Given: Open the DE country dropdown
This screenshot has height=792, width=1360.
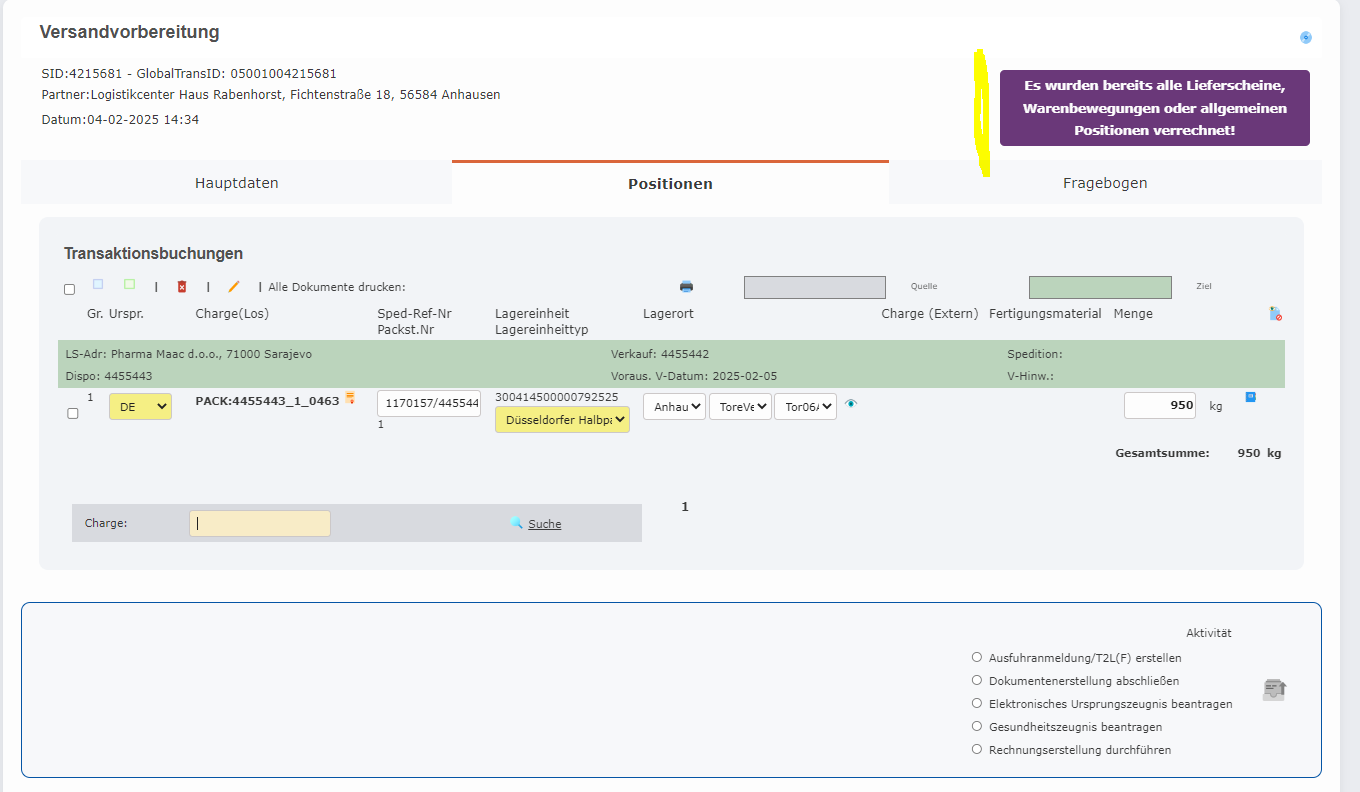Looking at the screenshot, I should click(x=139, y=407).
